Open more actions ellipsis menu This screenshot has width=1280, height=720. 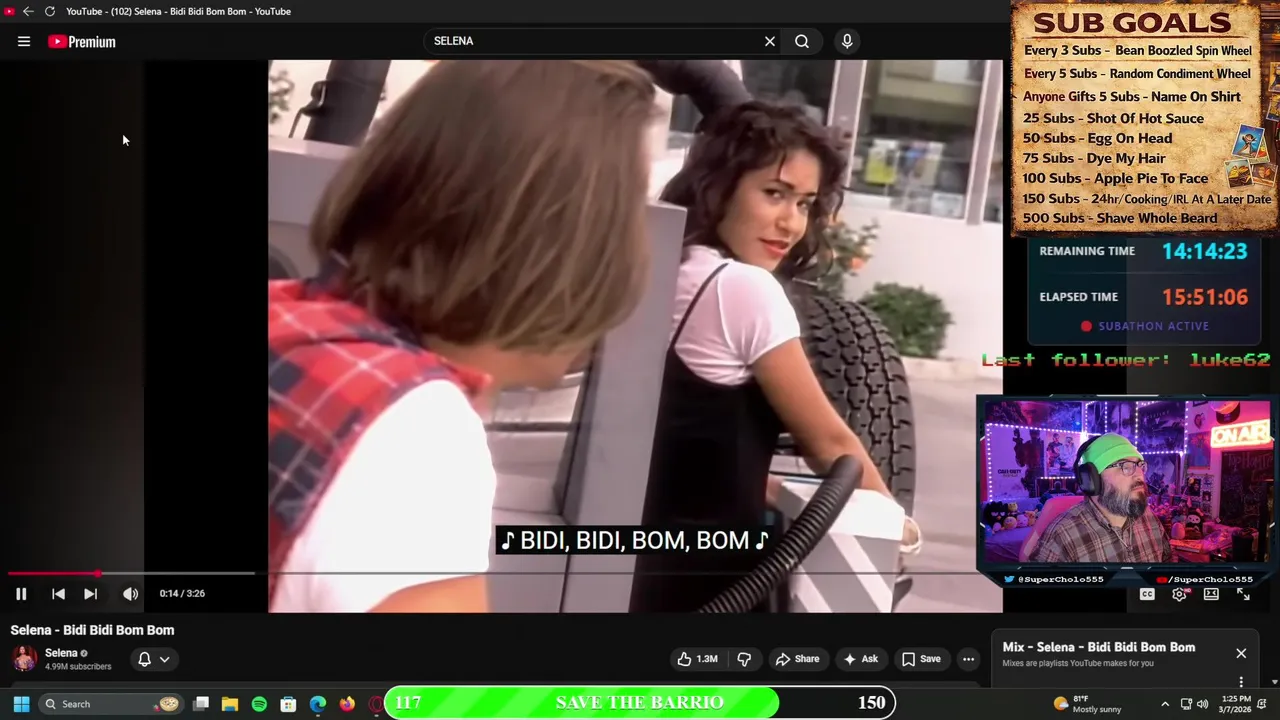(x=968, y=659)
